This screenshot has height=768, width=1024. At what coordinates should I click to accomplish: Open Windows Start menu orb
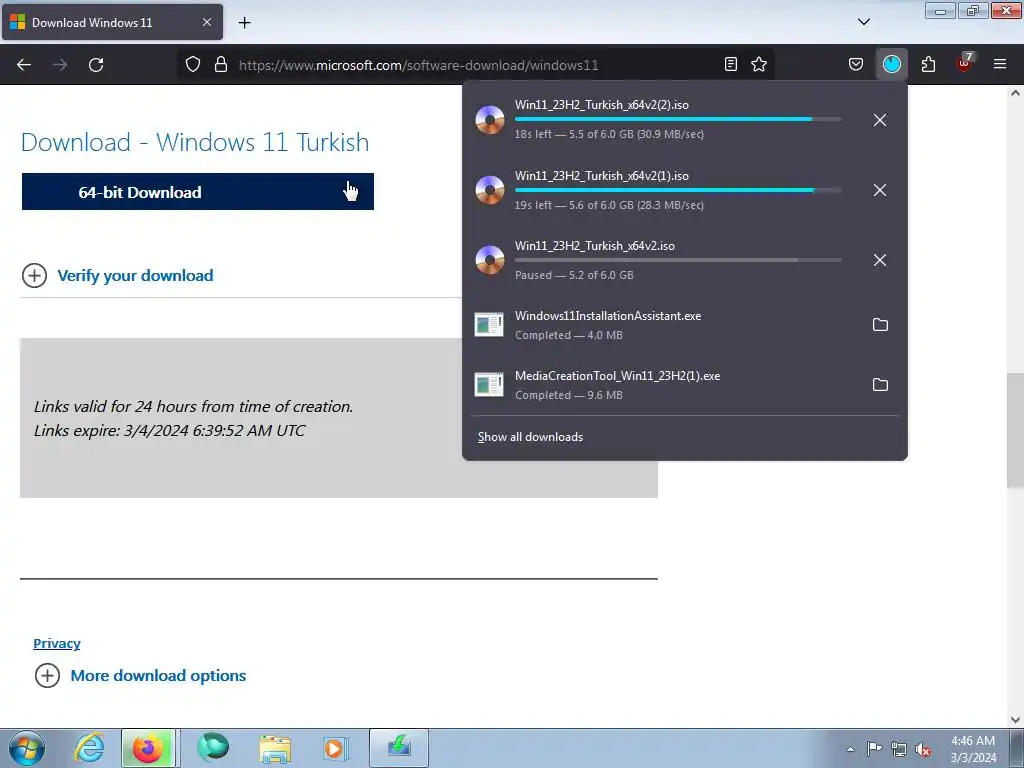click(27, 748)
